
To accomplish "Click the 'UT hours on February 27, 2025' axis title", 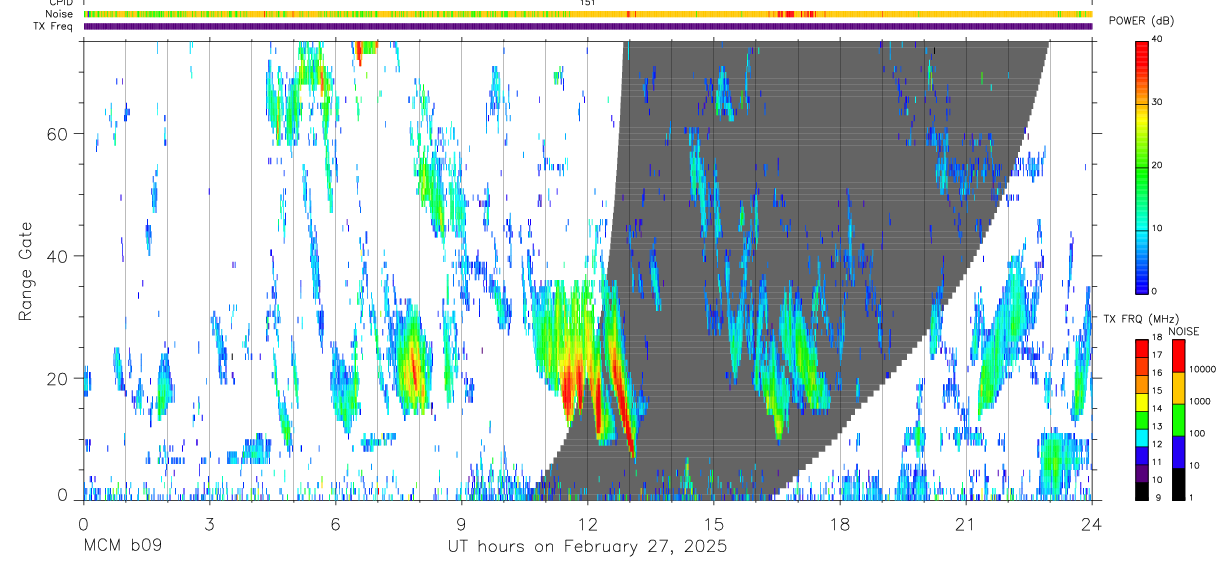I will click(x=587, y=547).
